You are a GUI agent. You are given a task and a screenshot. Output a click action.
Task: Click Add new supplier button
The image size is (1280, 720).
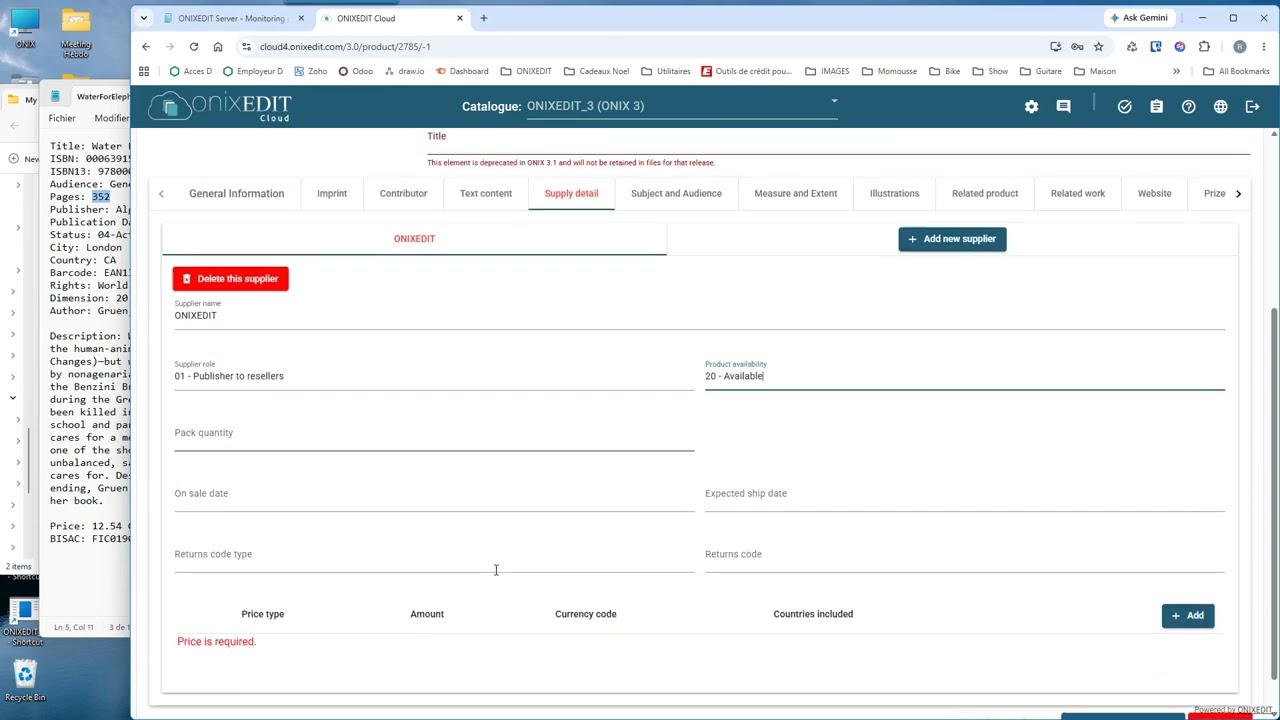(x=952, y=239)
